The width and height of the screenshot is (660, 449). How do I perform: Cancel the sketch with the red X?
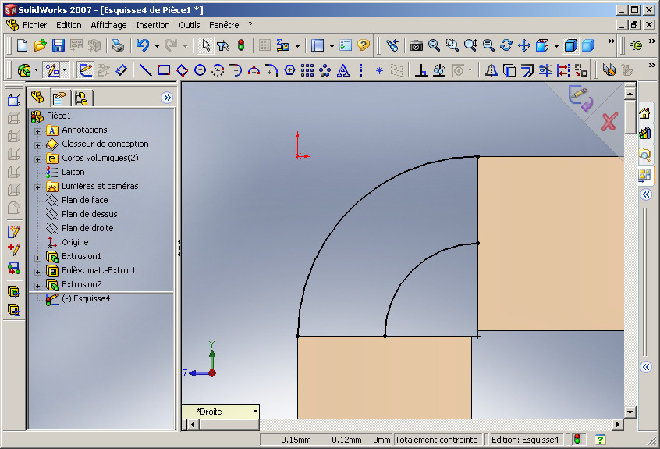click(609, 122)
